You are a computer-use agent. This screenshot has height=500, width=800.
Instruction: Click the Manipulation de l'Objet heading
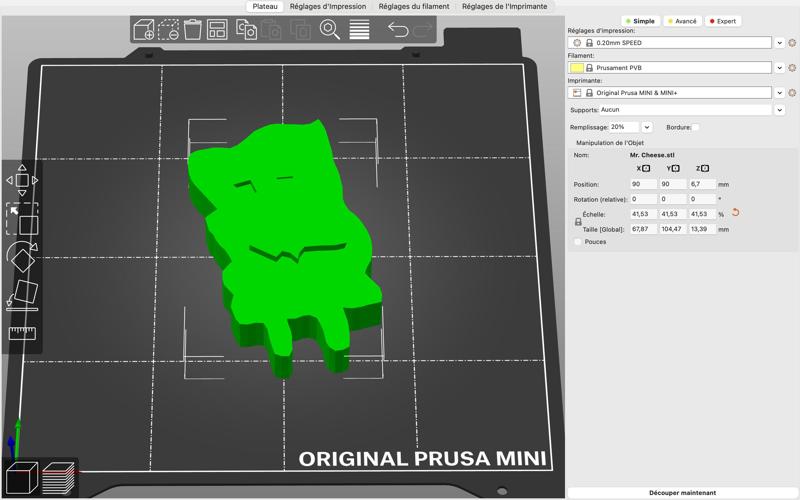coord(610,143)
